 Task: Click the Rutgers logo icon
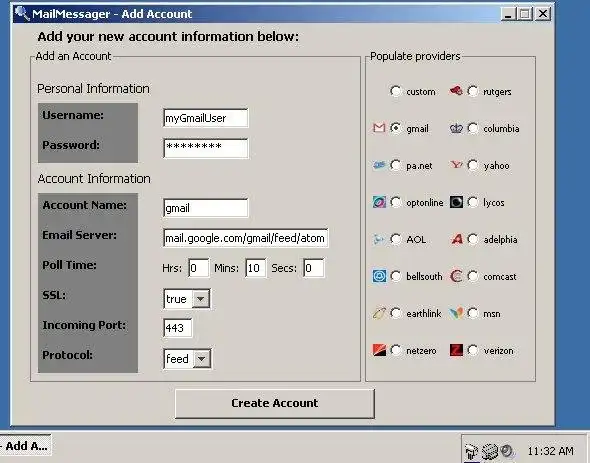coord(456,91)
